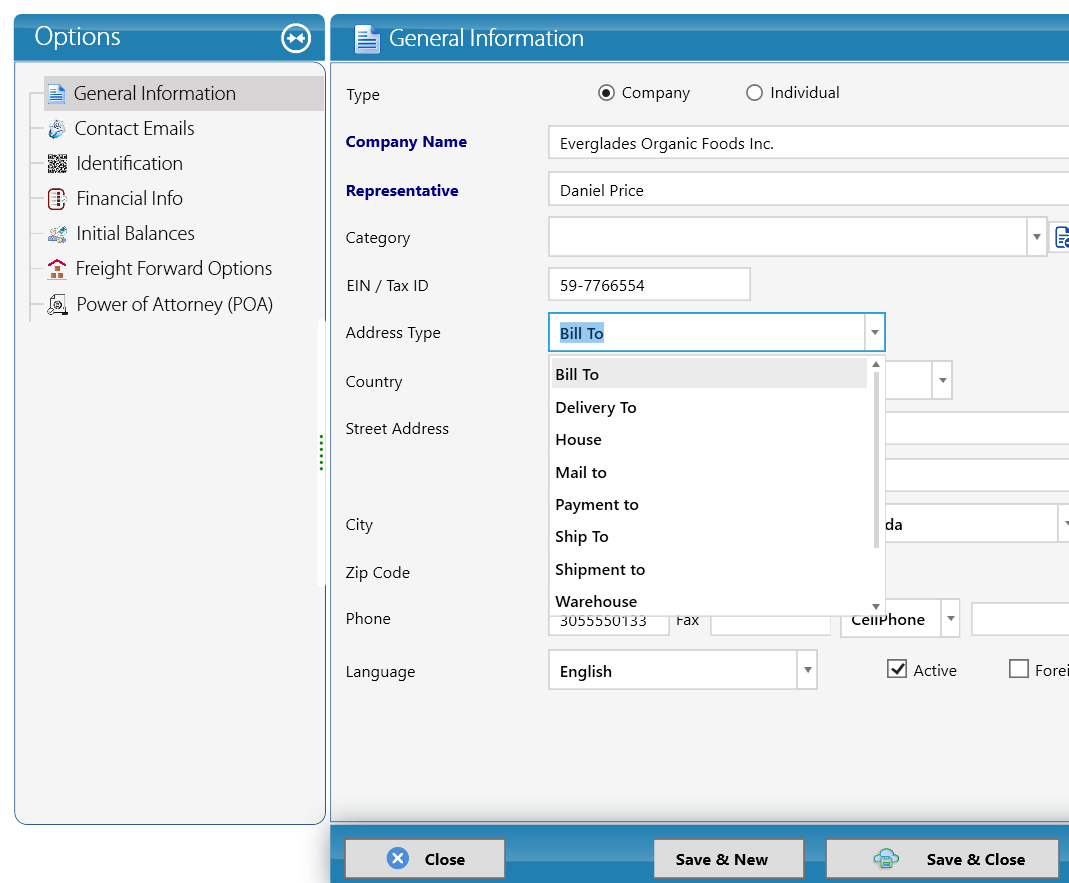The width and height of the screenshot is (1069, 883).
Task: Click into the Company Name field
Action: coord(809,143)
